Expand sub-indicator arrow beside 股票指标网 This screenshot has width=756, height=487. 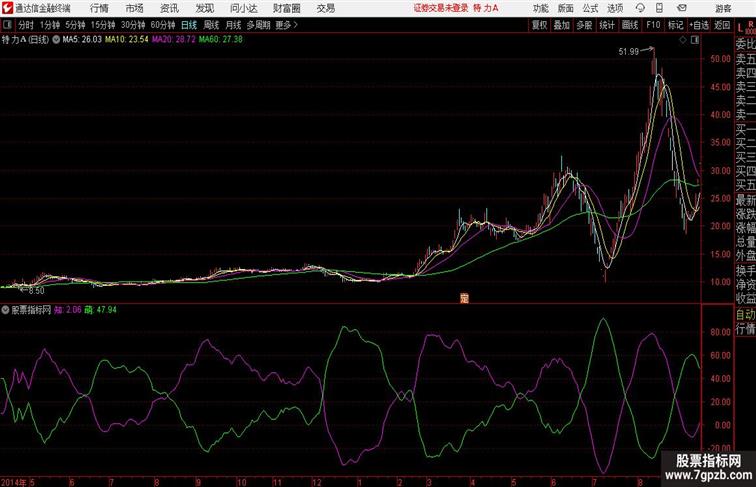[x=5, y=310]
